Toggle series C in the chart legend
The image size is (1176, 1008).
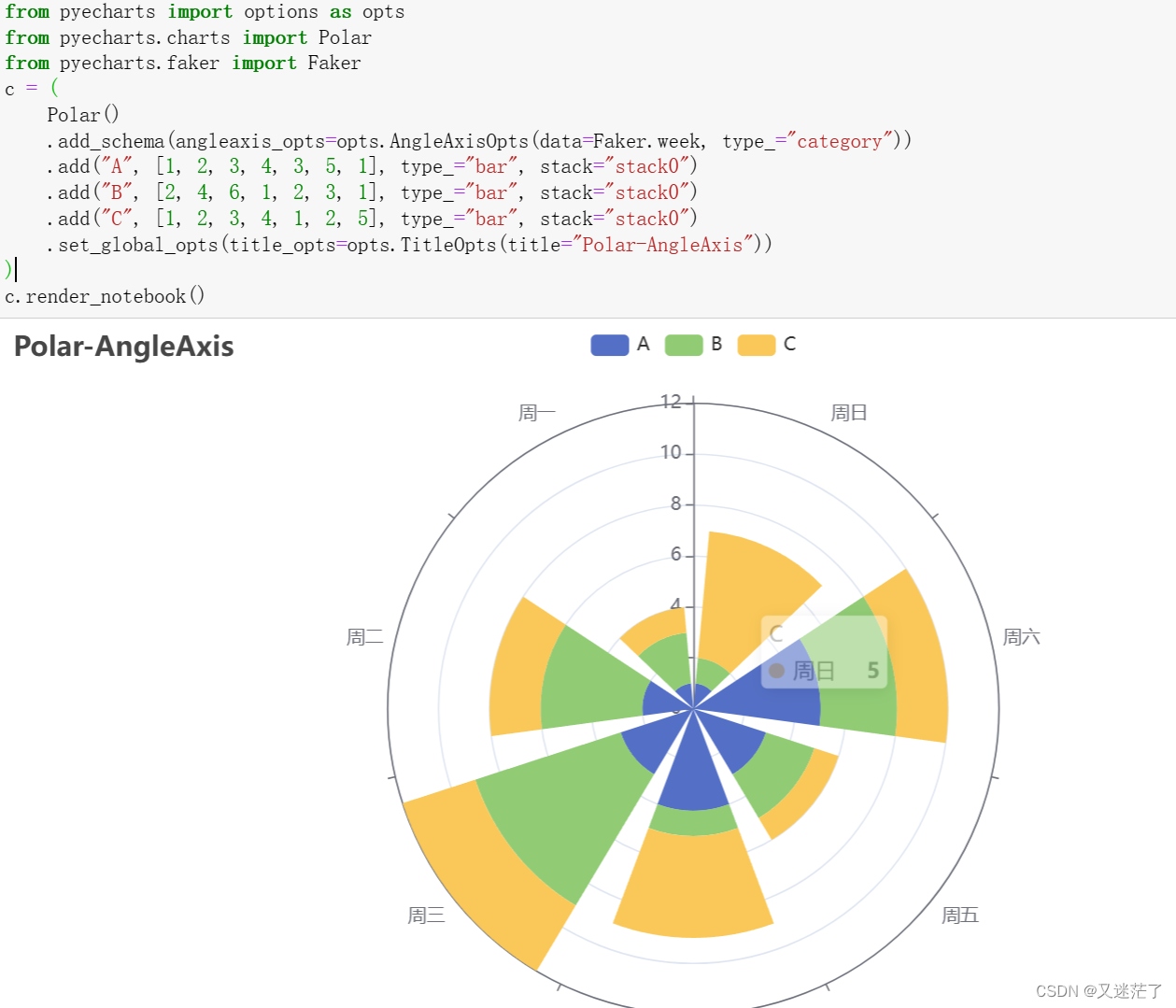click(791, 344)
